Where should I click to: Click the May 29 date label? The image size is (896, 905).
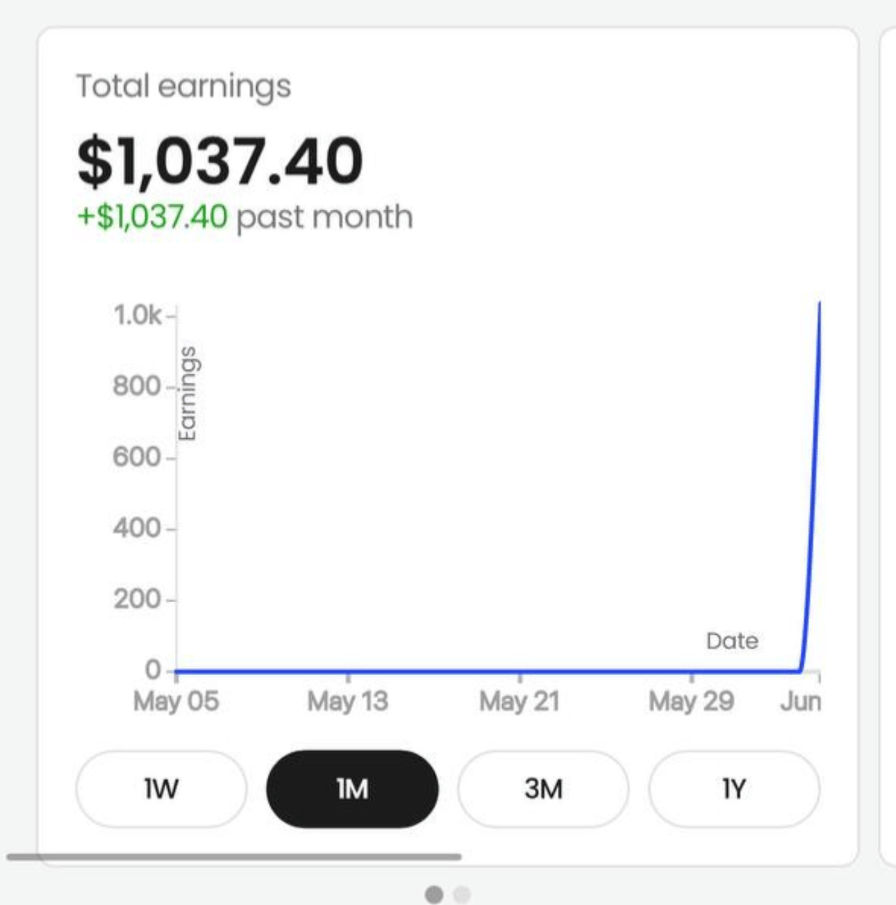click(x=691, y=701)
